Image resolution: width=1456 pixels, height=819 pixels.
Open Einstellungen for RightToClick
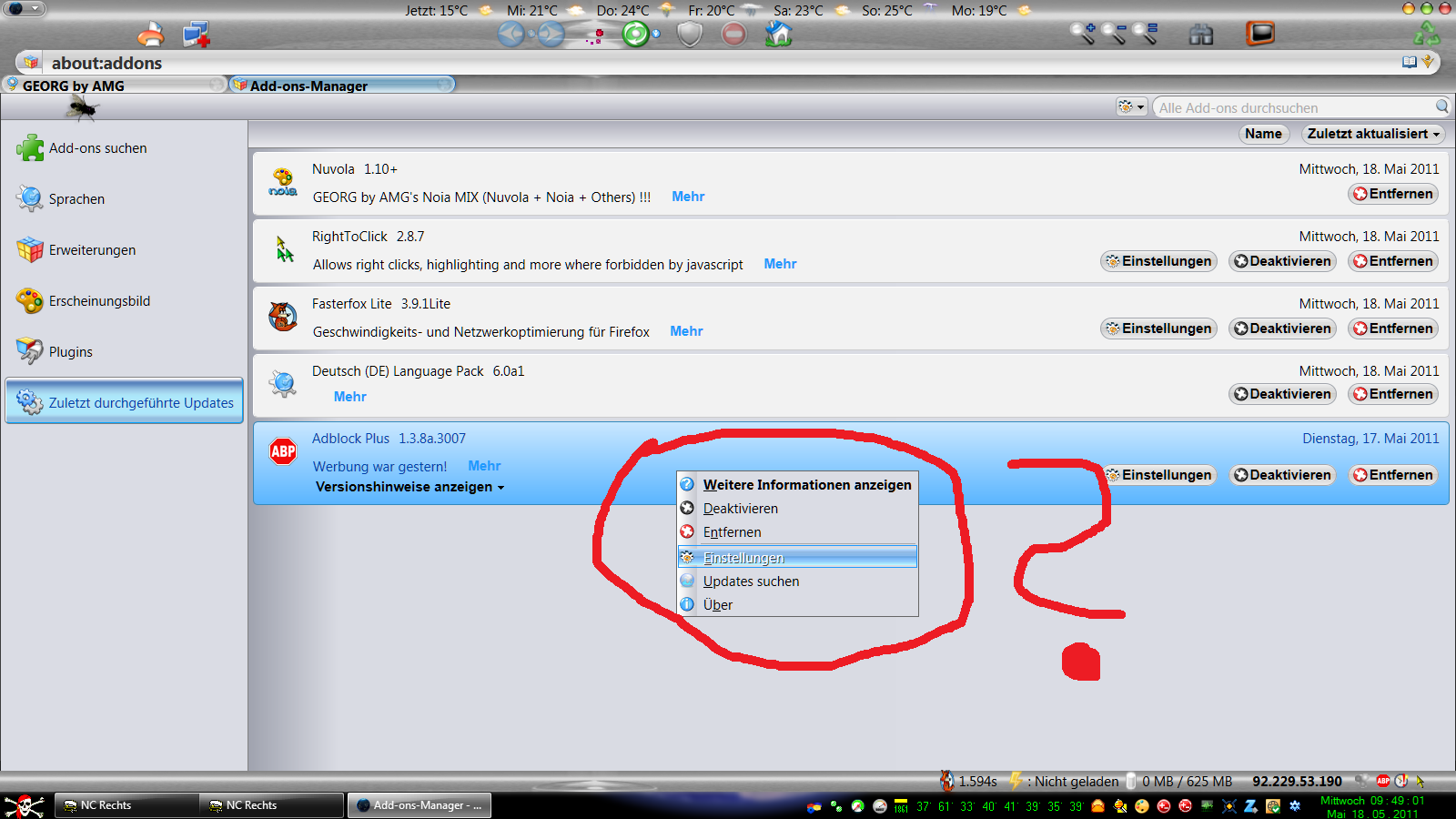click(1158, 261)
